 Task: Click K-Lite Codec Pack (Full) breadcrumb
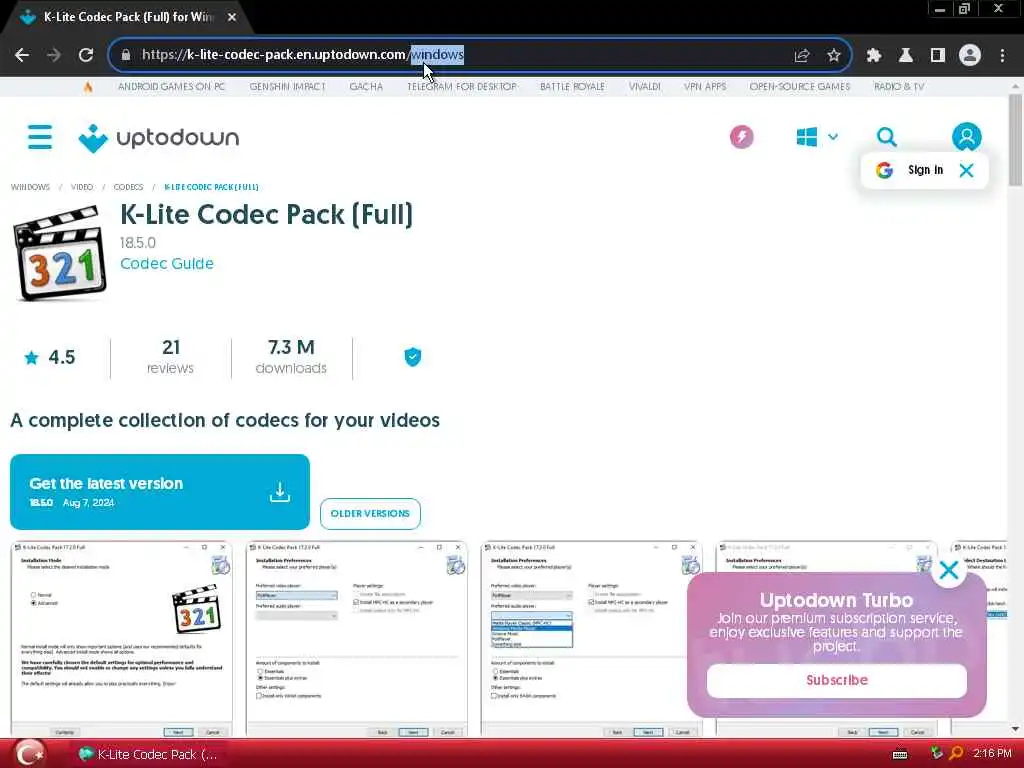(211, 187)
